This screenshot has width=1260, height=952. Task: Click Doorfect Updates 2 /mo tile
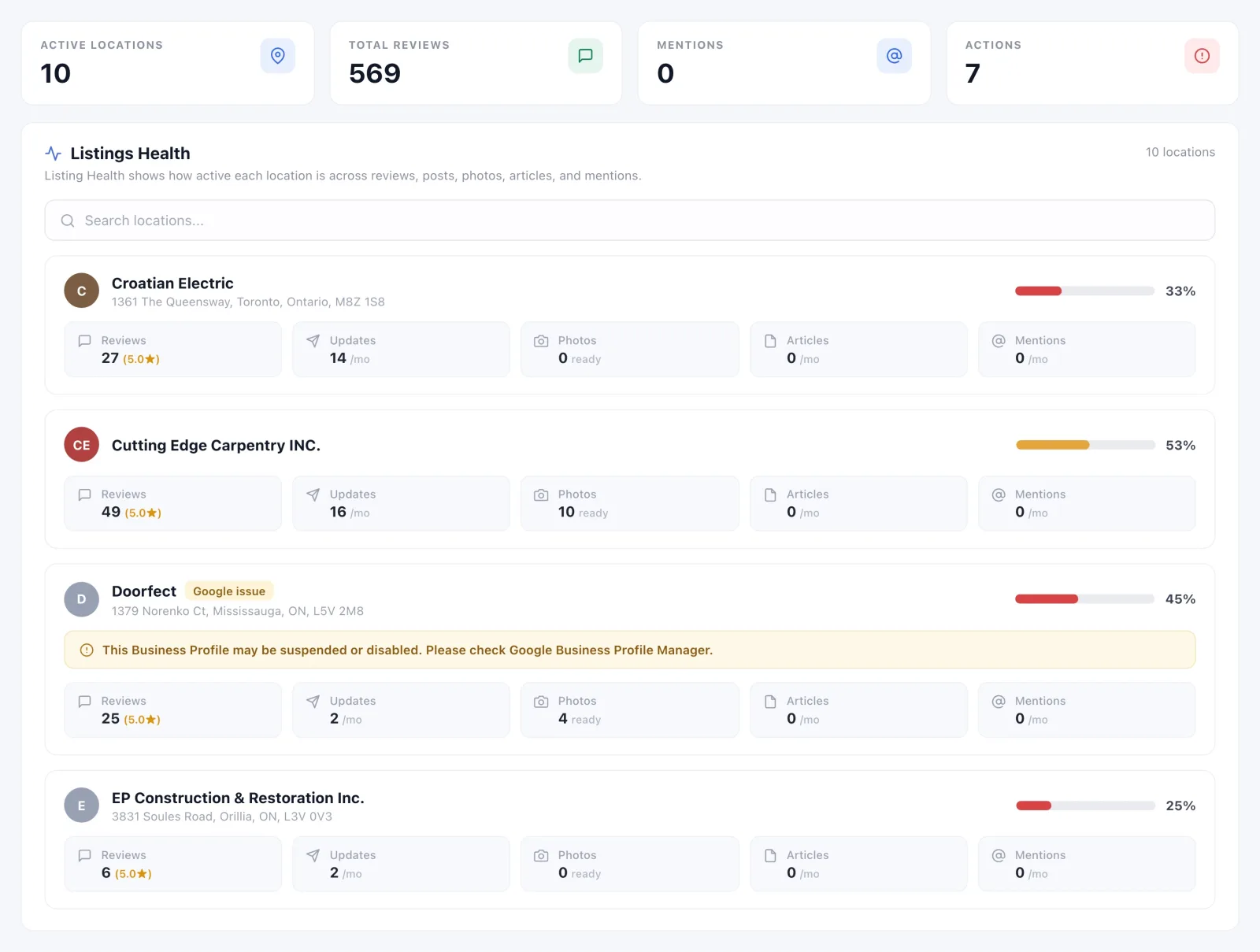(x=402, y=710)
